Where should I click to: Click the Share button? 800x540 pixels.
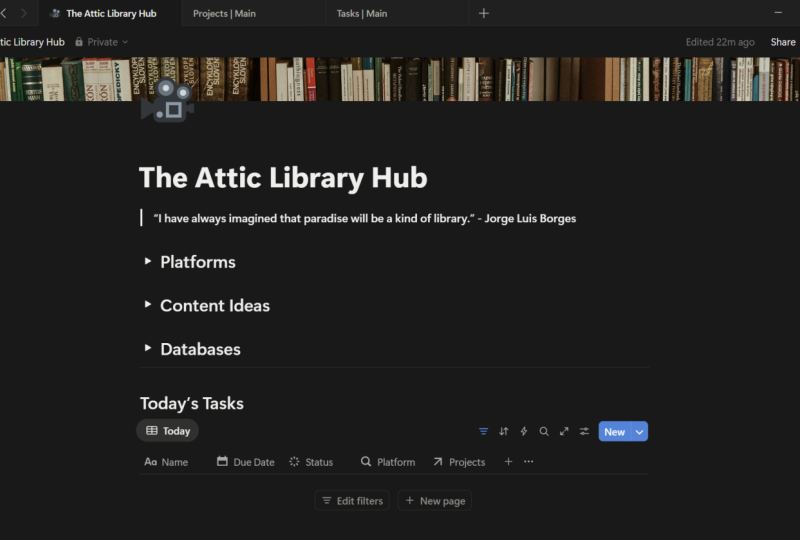pyautogui.click(x=783, y=42)
